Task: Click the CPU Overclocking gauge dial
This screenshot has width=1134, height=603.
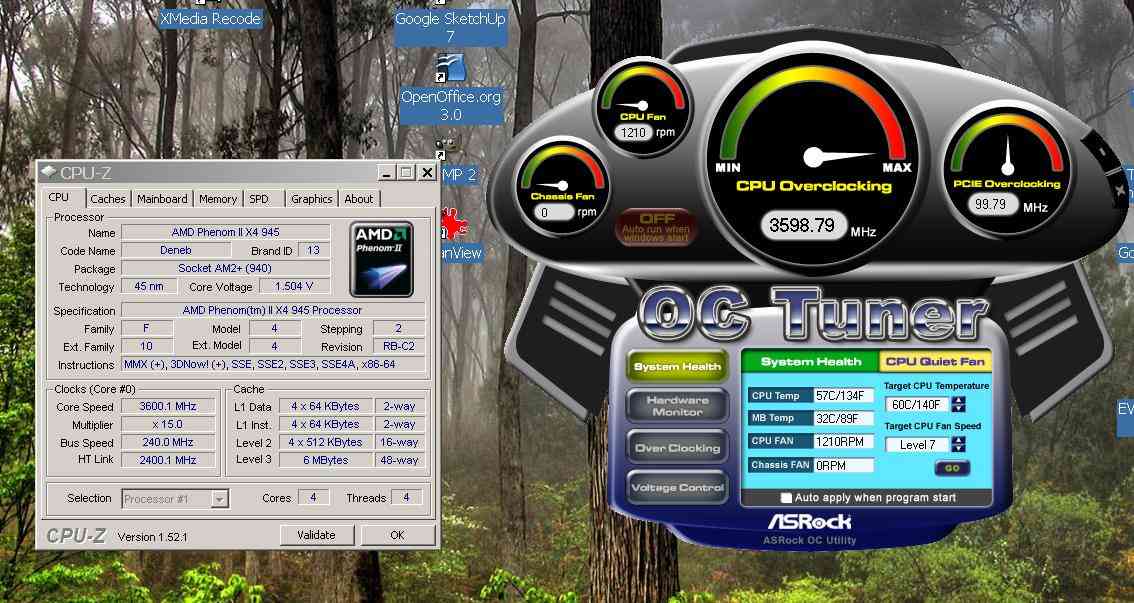Action: 814,155
